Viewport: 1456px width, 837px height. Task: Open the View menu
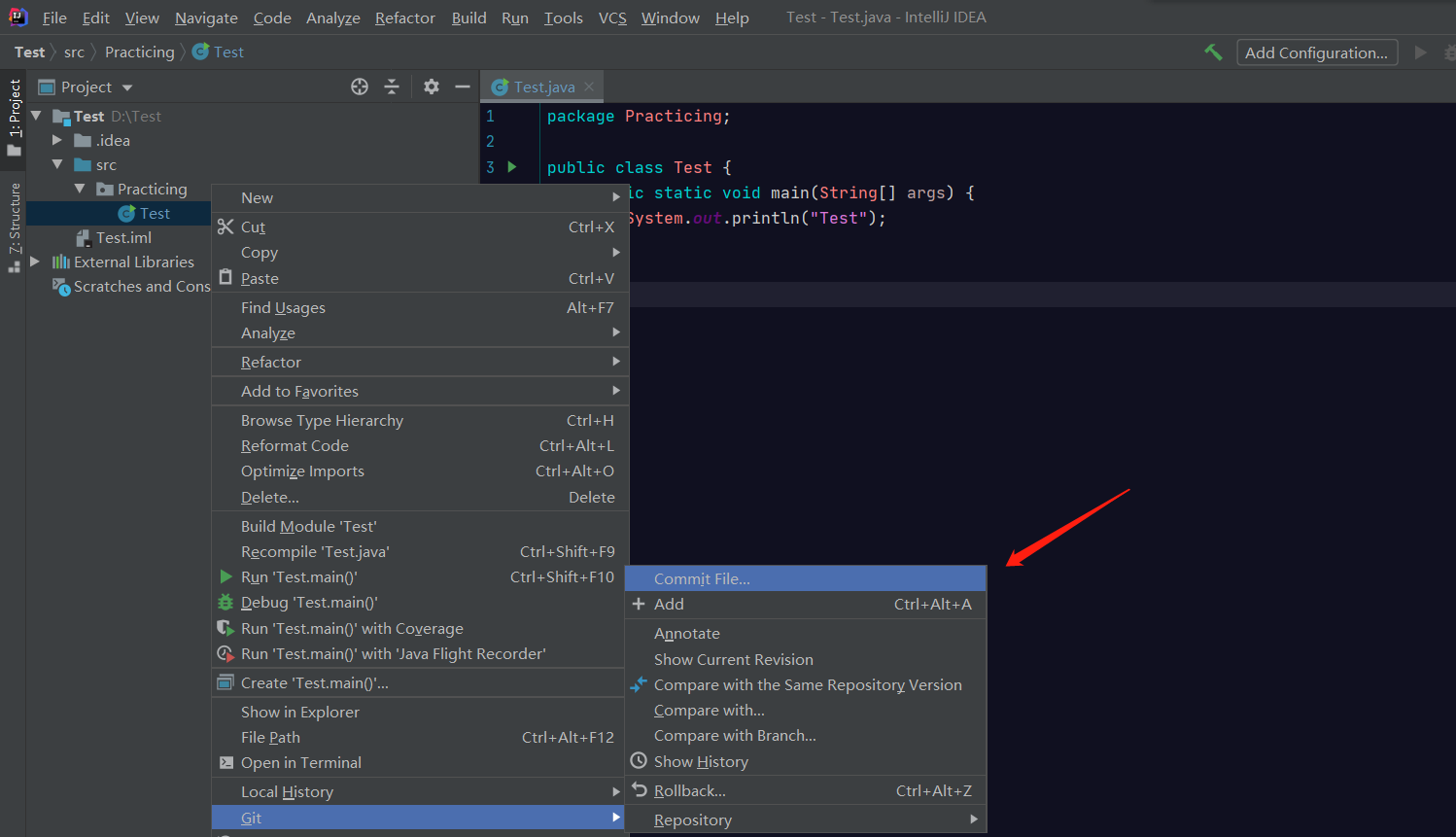point(142,17)
